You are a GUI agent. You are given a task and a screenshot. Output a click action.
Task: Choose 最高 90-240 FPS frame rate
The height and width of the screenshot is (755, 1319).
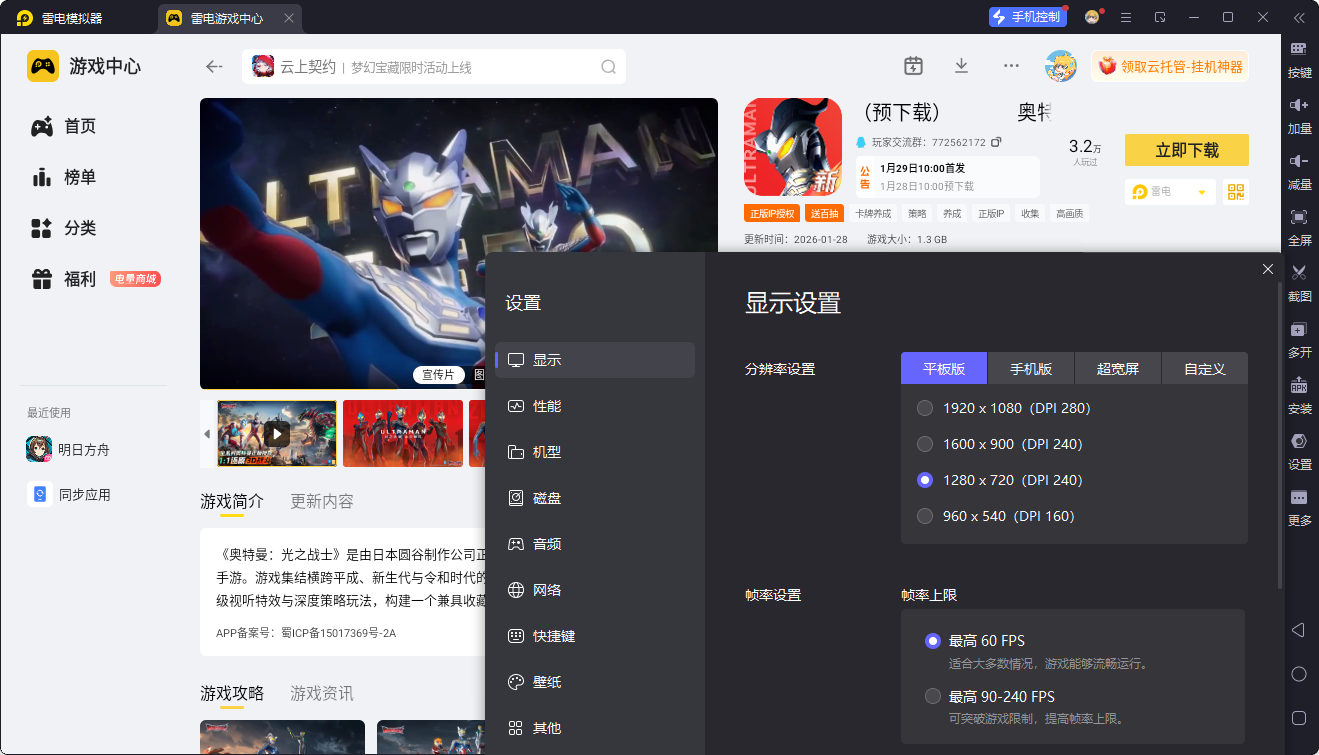click(x=933, y=696)
